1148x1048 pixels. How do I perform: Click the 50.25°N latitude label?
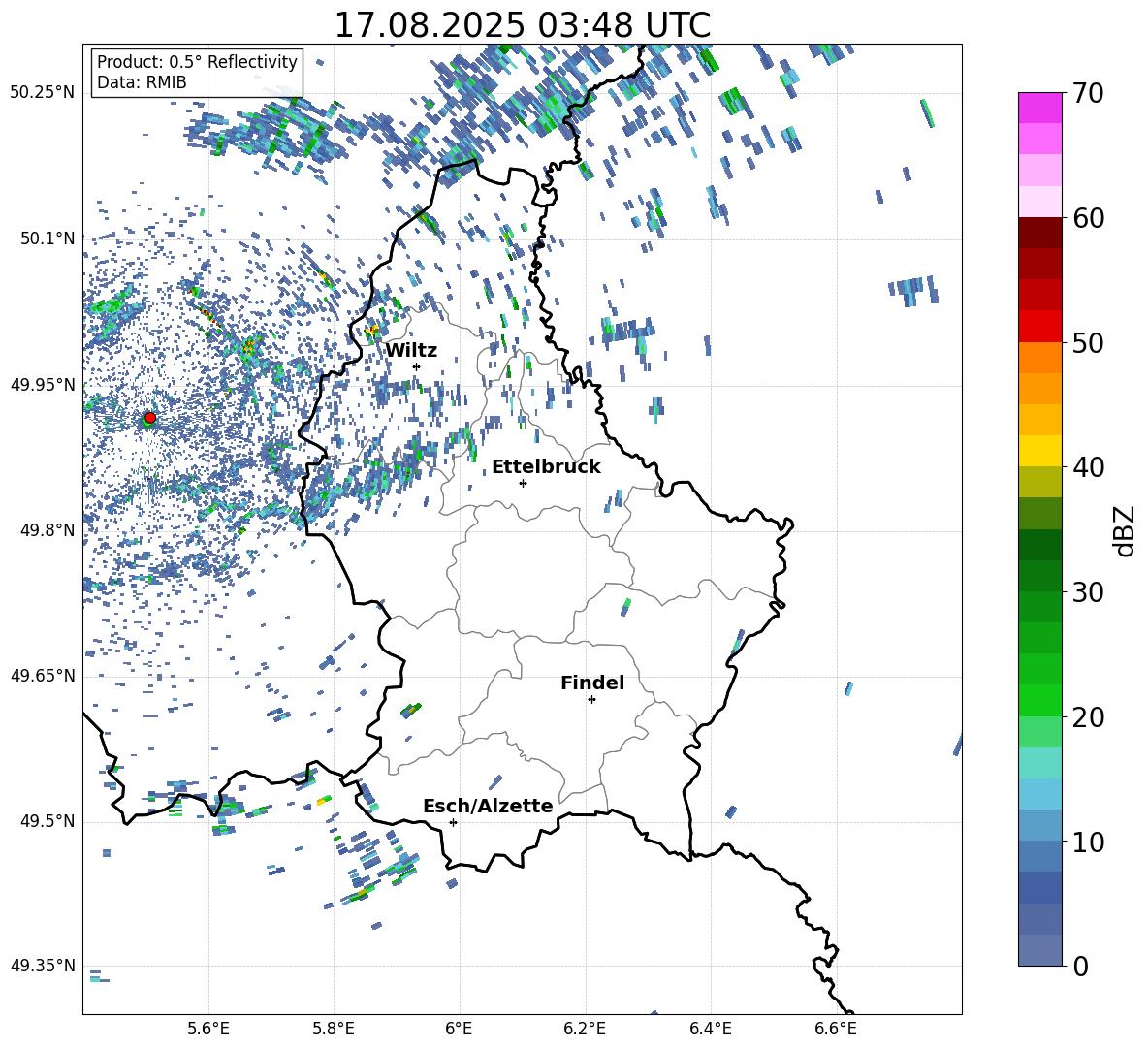point(43,93)
